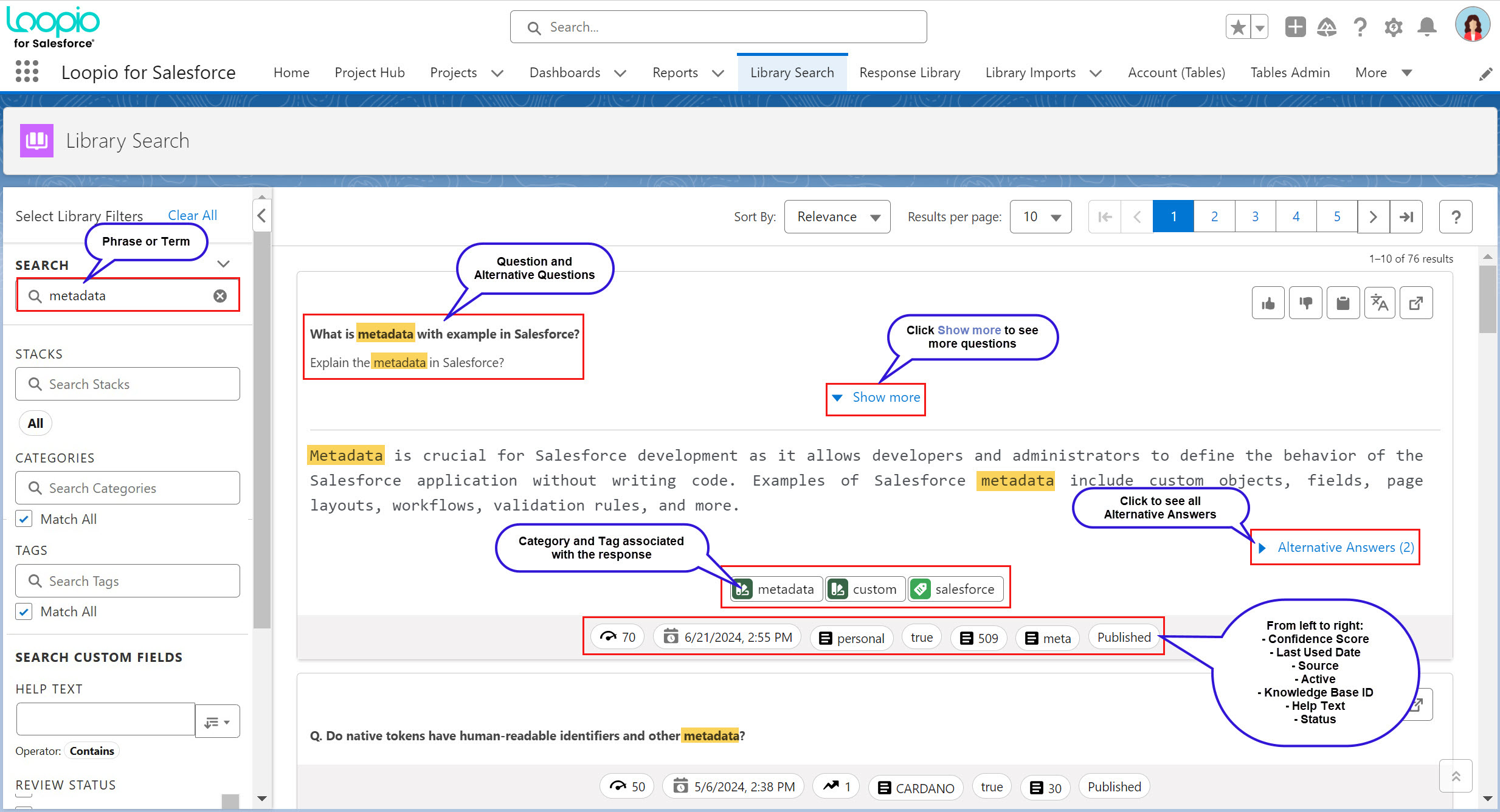Expand Show more questions
This screenshot has height=812, width=1500.
[876, 397]
